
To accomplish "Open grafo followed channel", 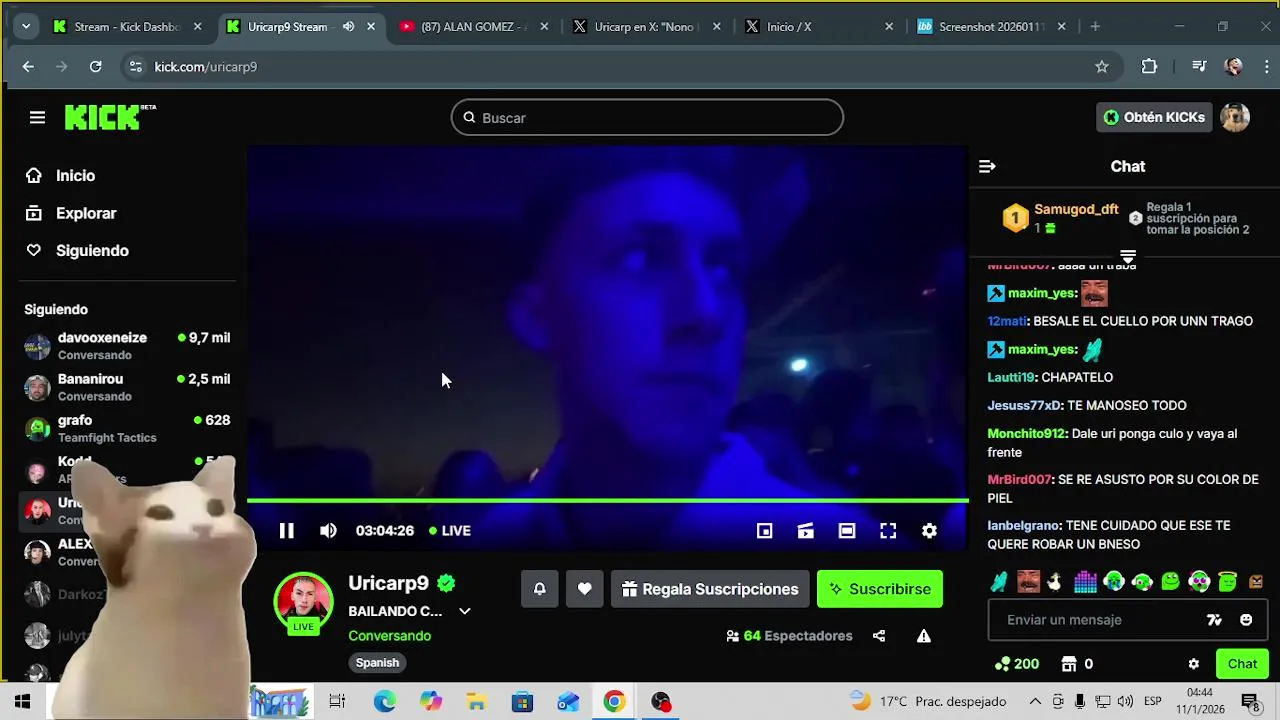I will pos(128,428).
